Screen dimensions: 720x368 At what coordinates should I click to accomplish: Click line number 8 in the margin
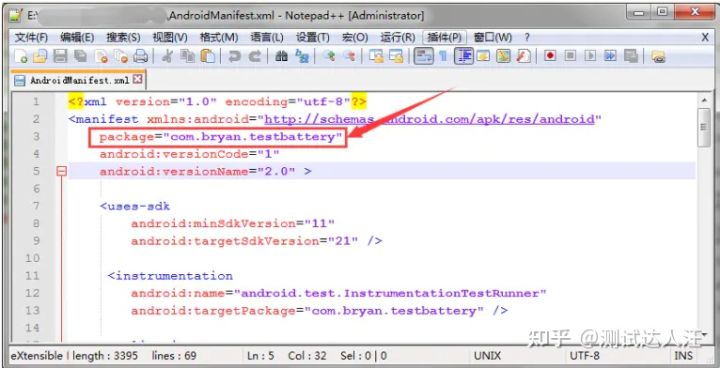pyautogui.click(x=36, y=224)
